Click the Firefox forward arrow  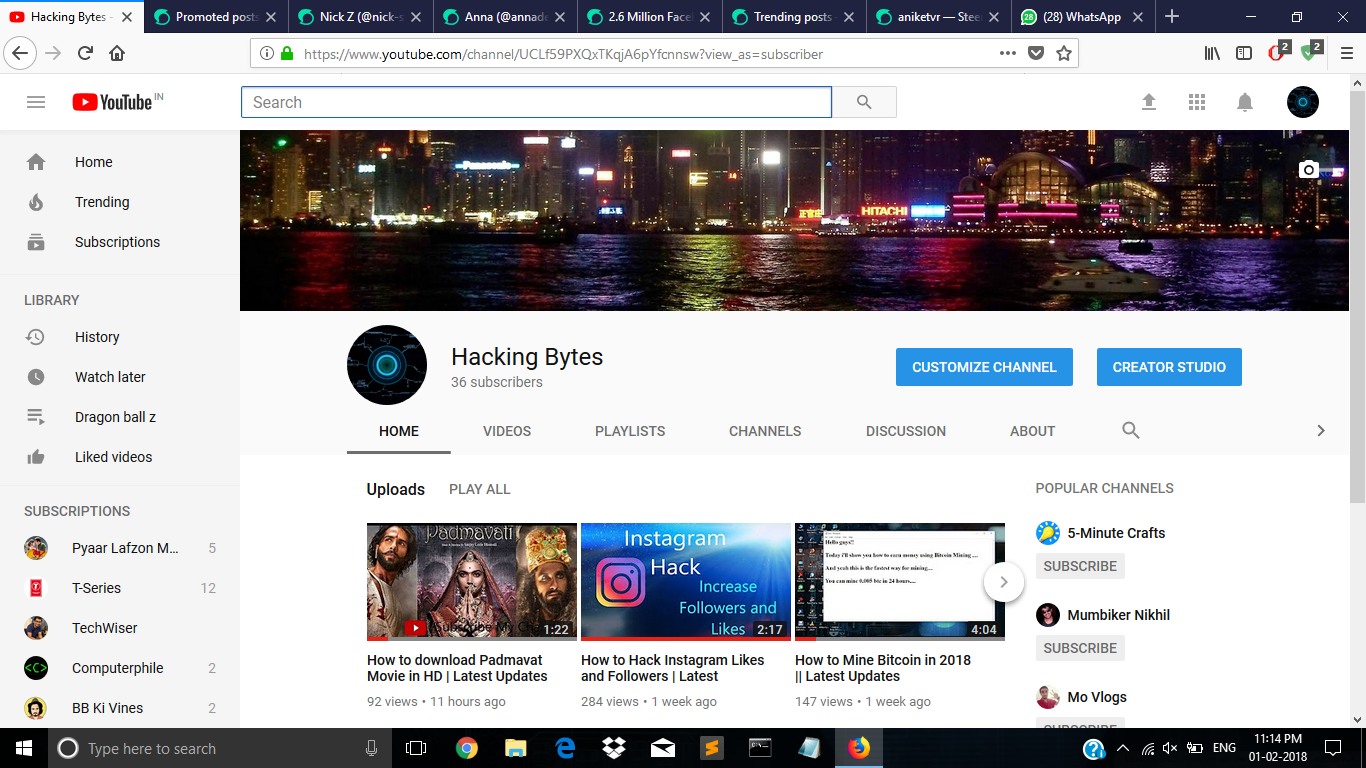(x=53, y=53)
